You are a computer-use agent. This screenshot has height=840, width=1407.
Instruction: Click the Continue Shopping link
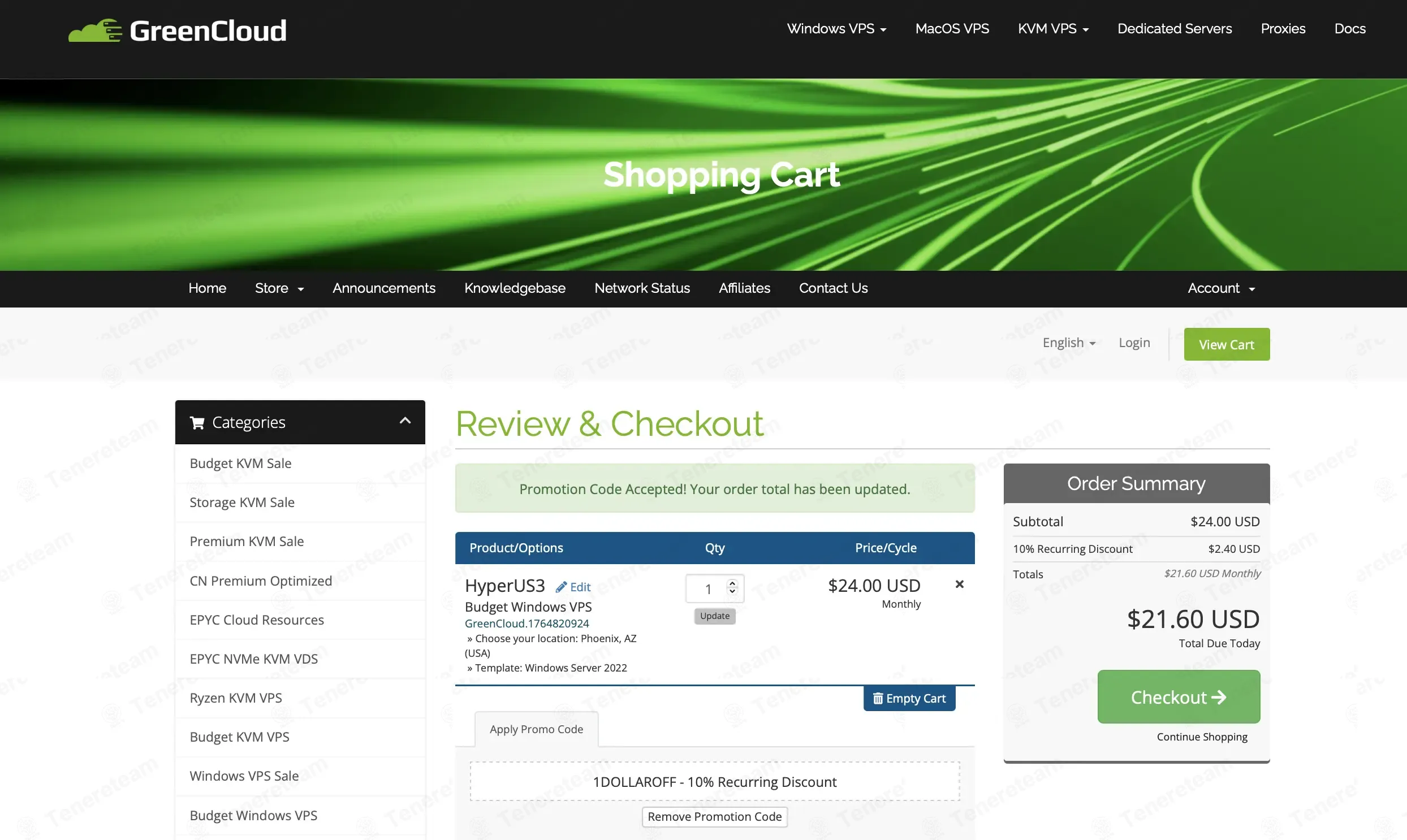[x=1202, y=737]
